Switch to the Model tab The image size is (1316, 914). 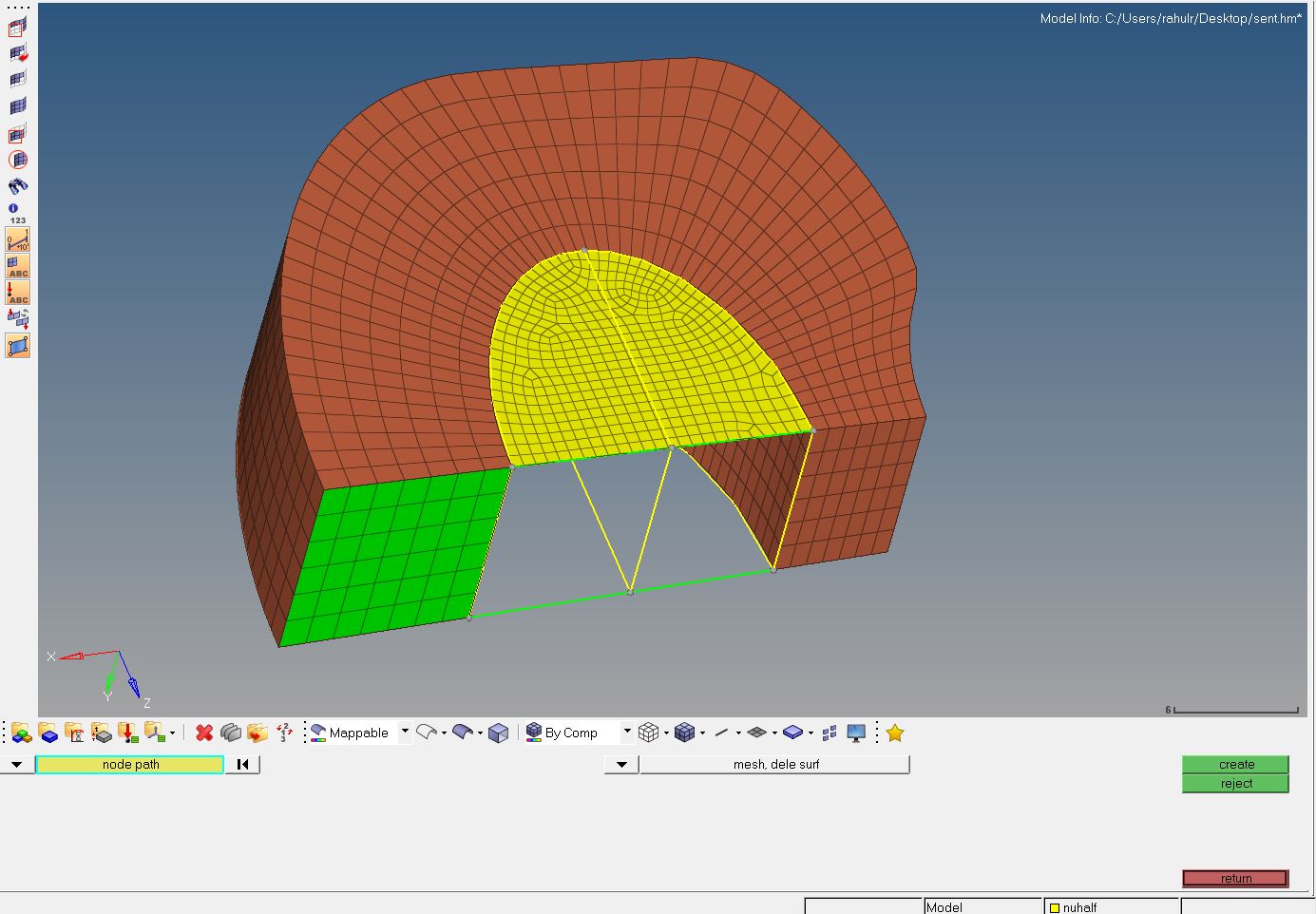click(945, 906)
